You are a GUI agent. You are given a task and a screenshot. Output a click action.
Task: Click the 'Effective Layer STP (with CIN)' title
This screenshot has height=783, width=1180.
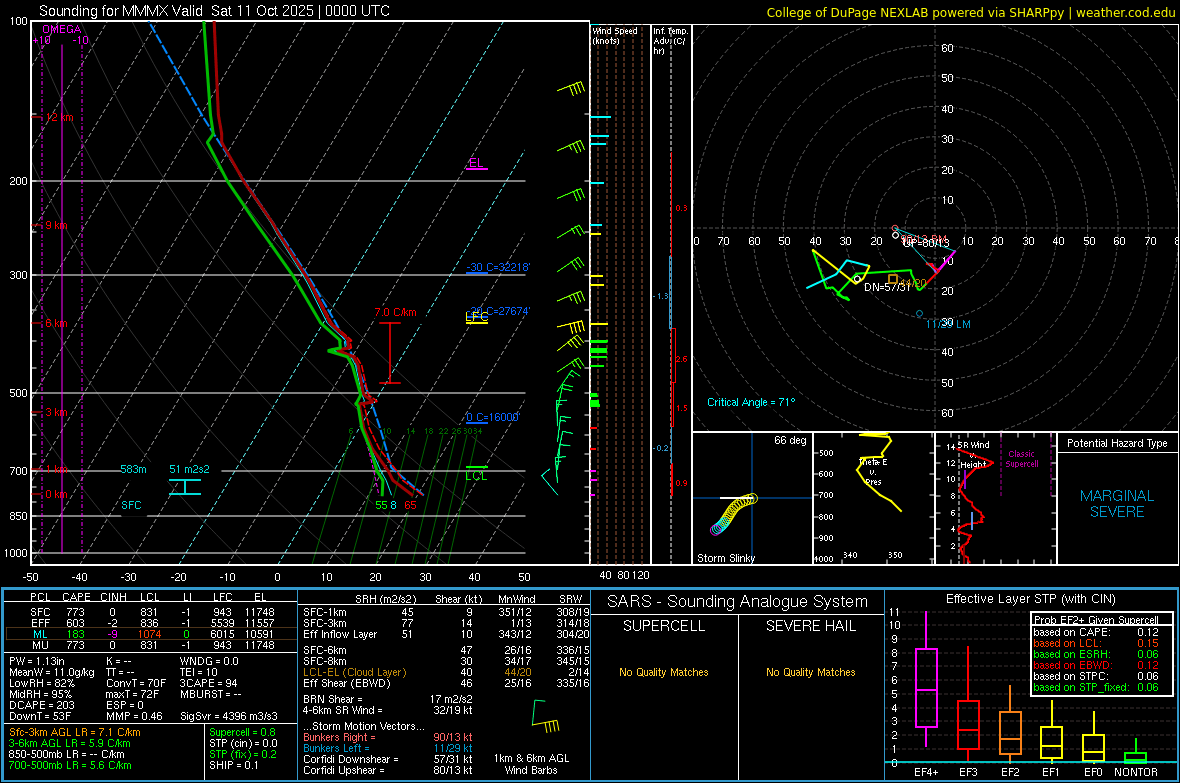1030,599
